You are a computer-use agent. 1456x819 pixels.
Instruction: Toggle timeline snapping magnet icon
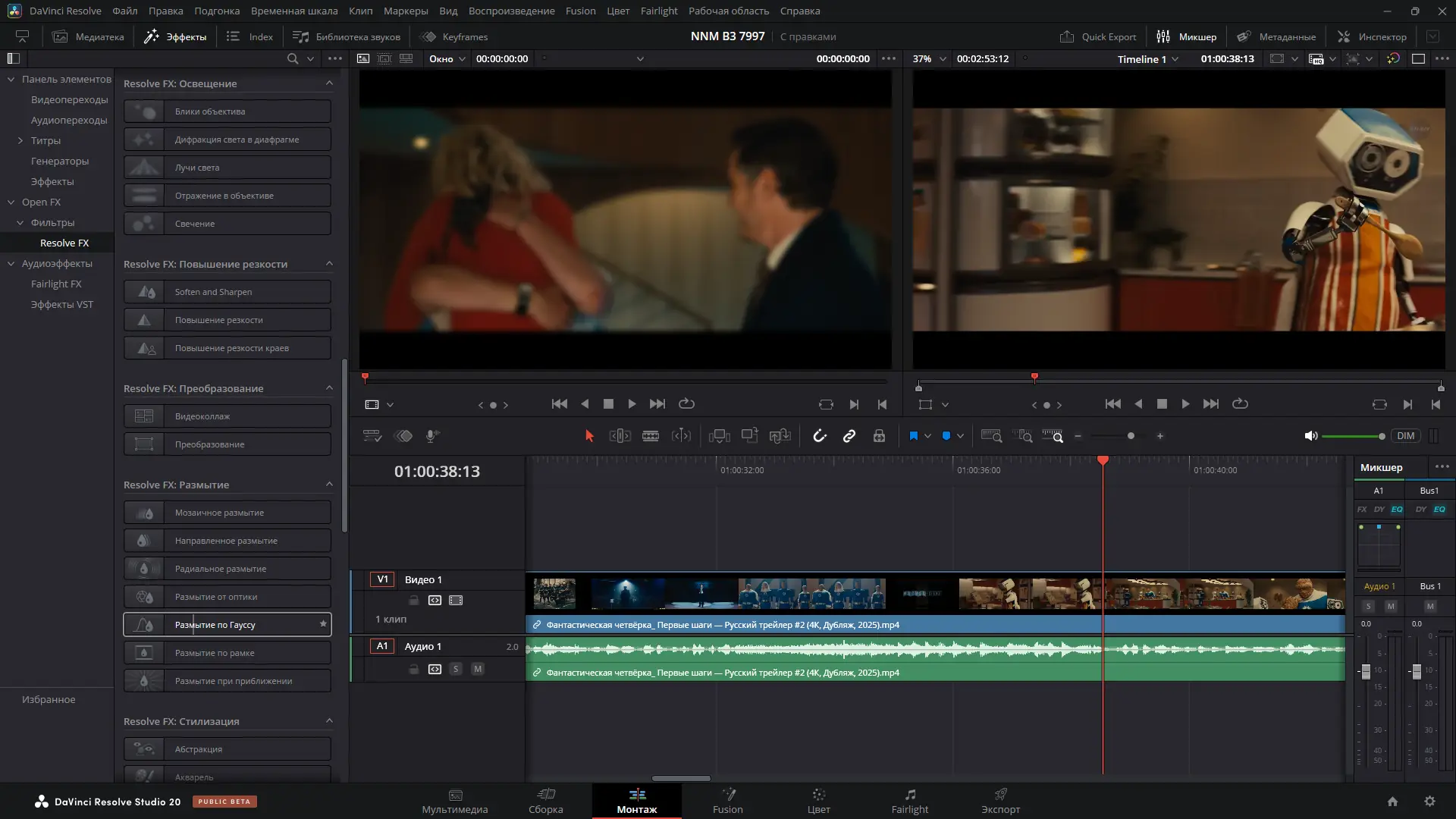tap(819, 436)
